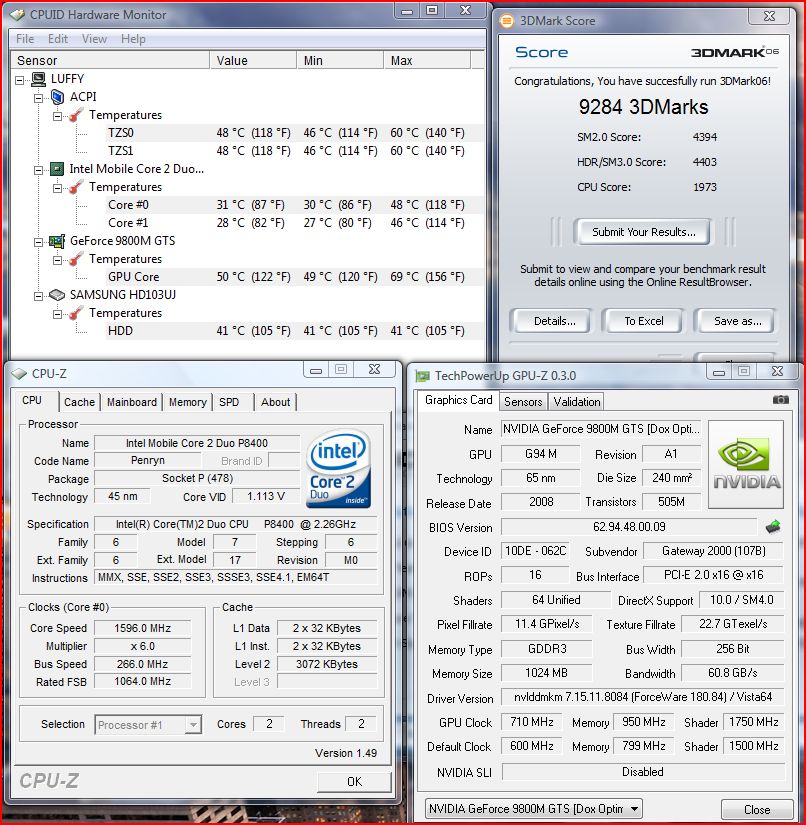Click the Driver Version field in GPU-Z
Viewport: 806px width, 825px height.
pyautogui.click(x=643, y=697)
